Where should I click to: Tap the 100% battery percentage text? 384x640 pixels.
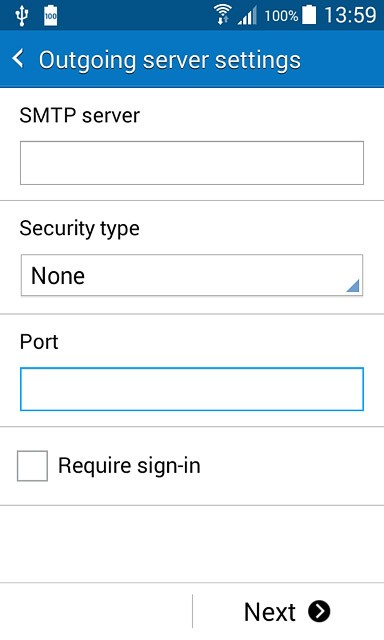(x=281, y=16)
